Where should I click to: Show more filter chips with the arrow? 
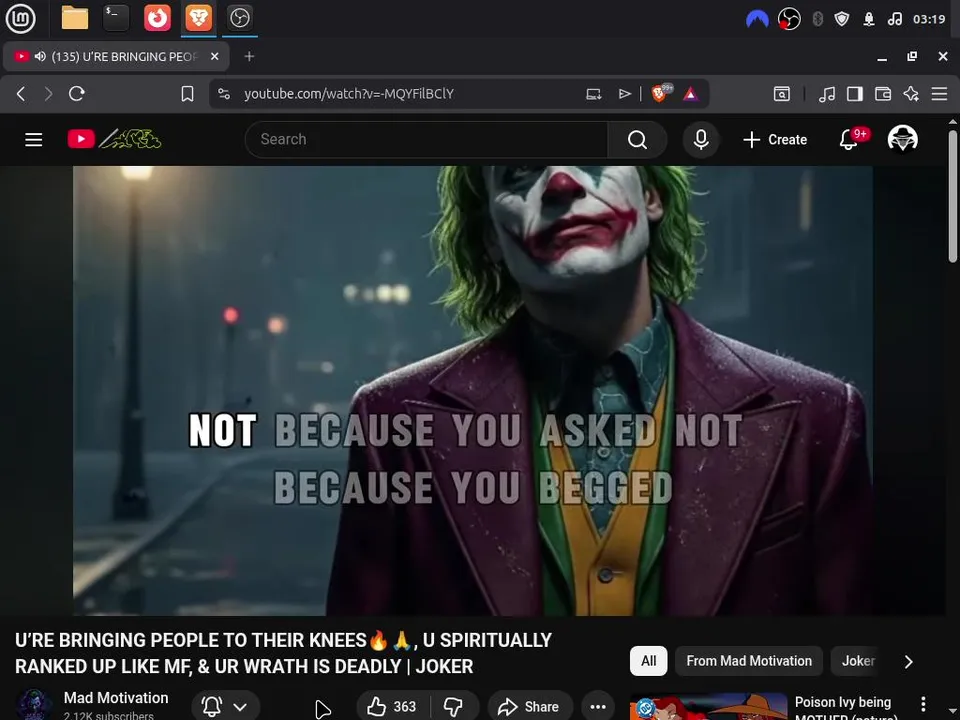point(909,661)
